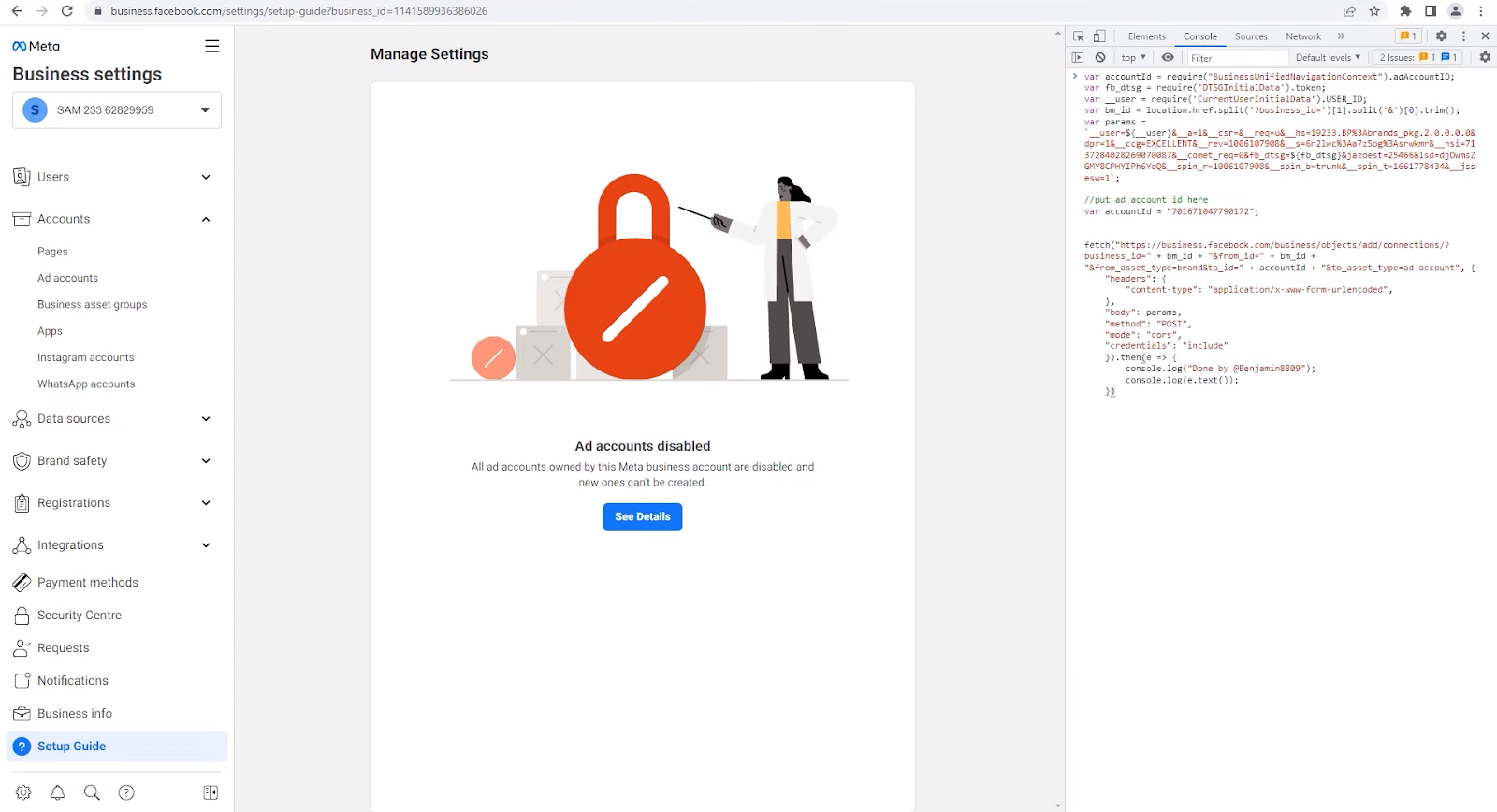Open the top context dropdown

pos(1133,57)
